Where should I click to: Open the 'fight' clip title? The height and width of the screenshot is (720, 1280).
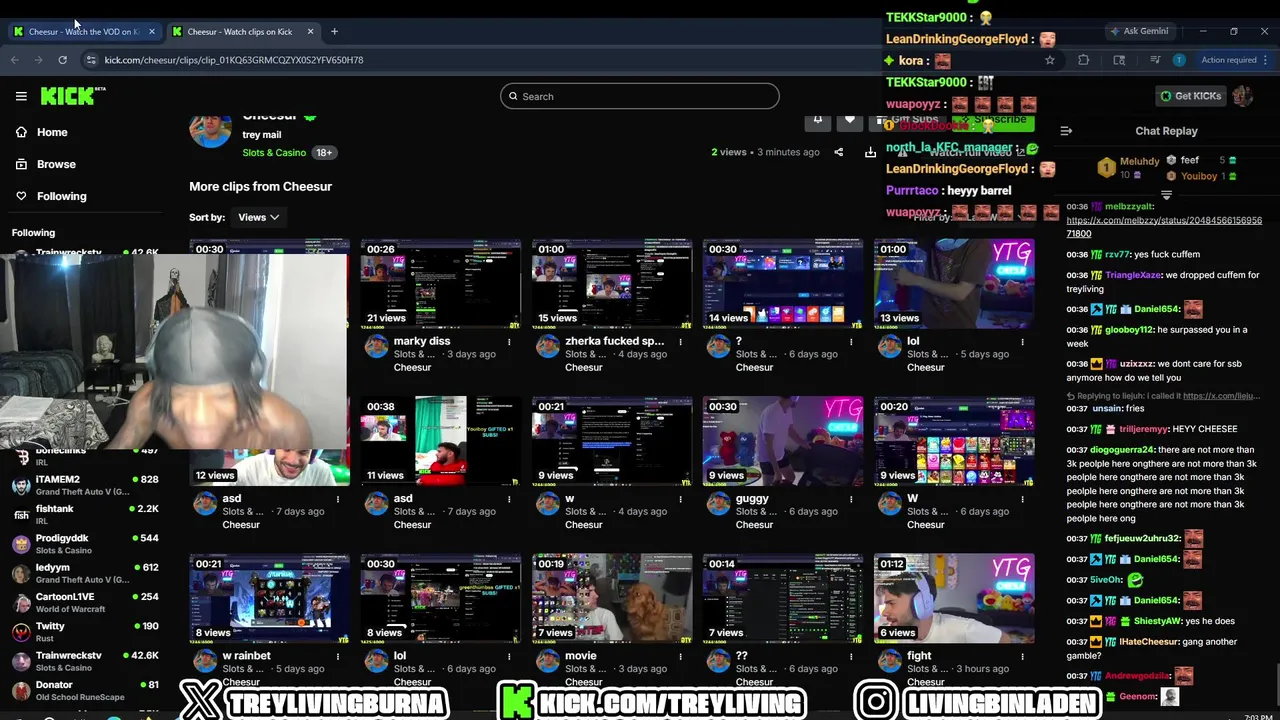tap(919, 656)
